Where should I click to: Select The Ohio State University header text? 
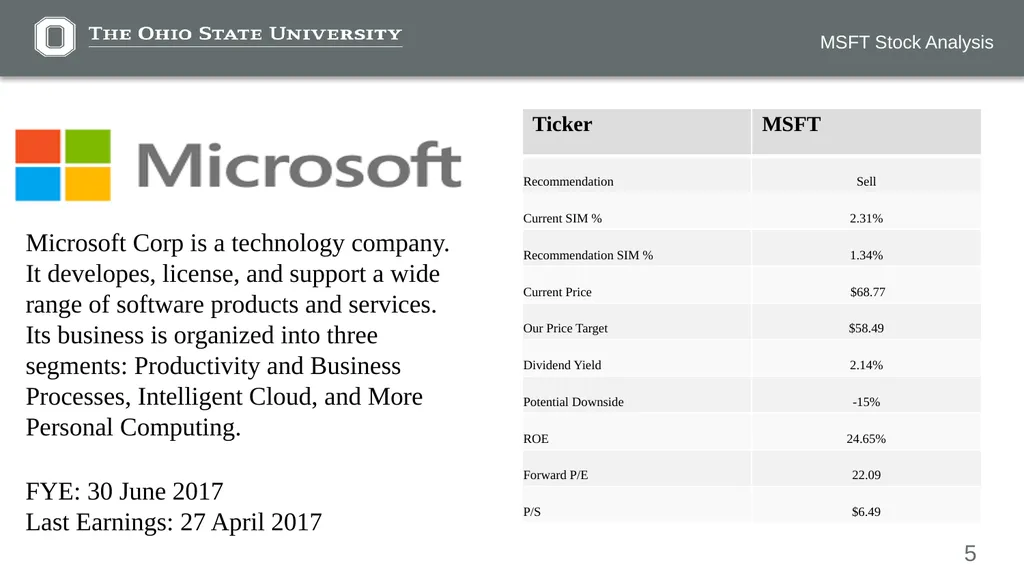click(x=245, y=34)
